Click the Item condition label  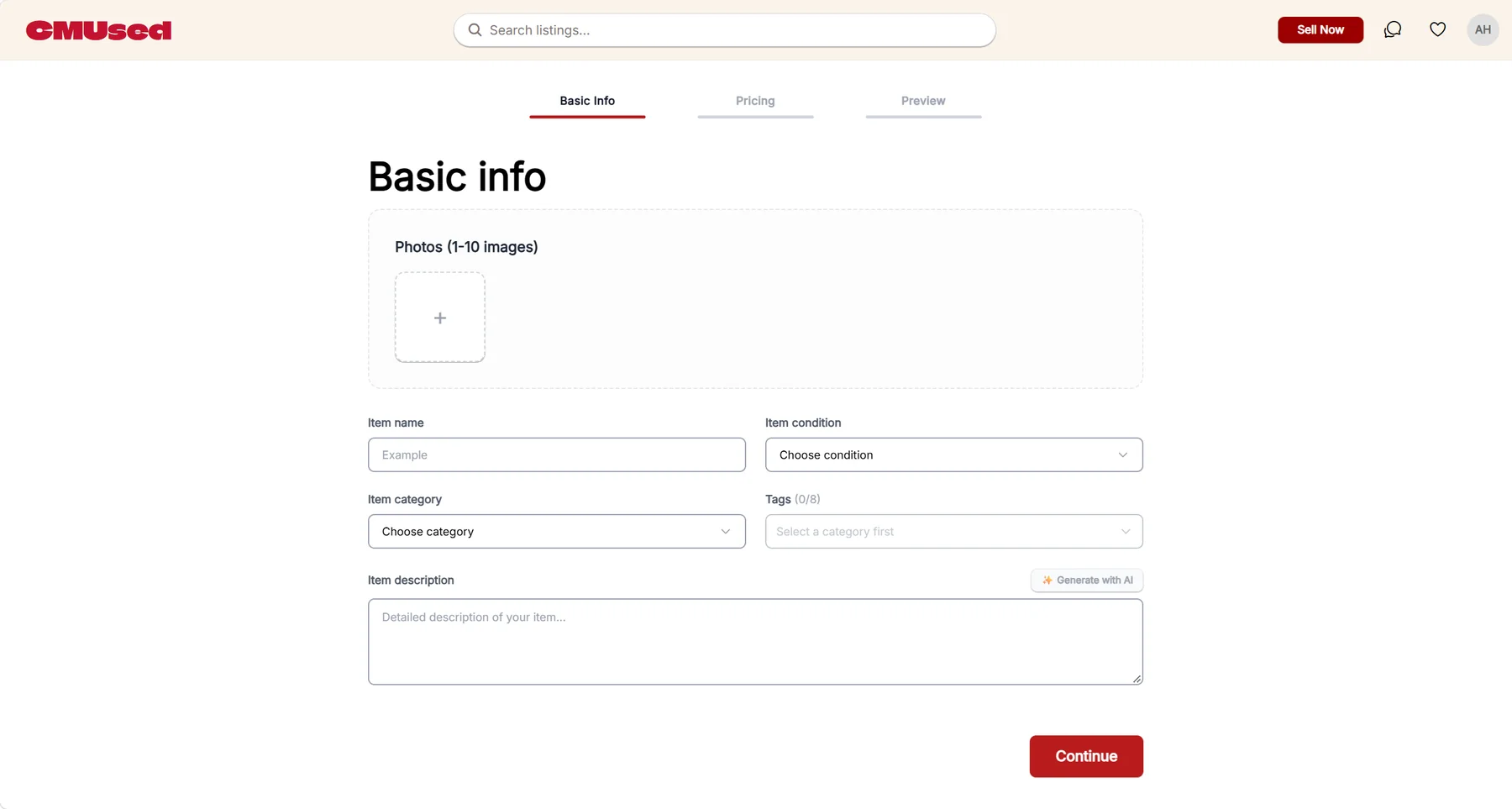pyautogui.click(x=803, y=423)
